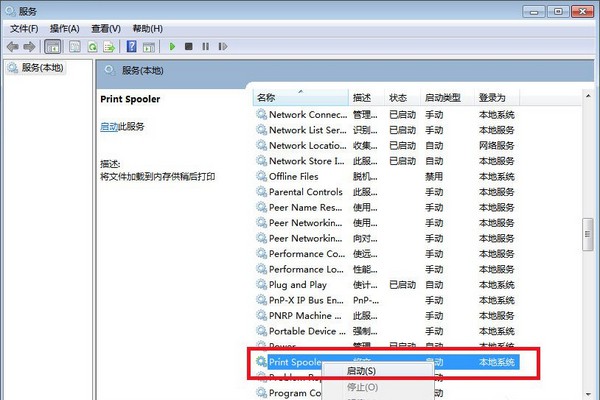Image resolution: width=600 pixels, height=400 pixels.
Task: Select the Plug and Play service row
Action: (x=298, y=285)
